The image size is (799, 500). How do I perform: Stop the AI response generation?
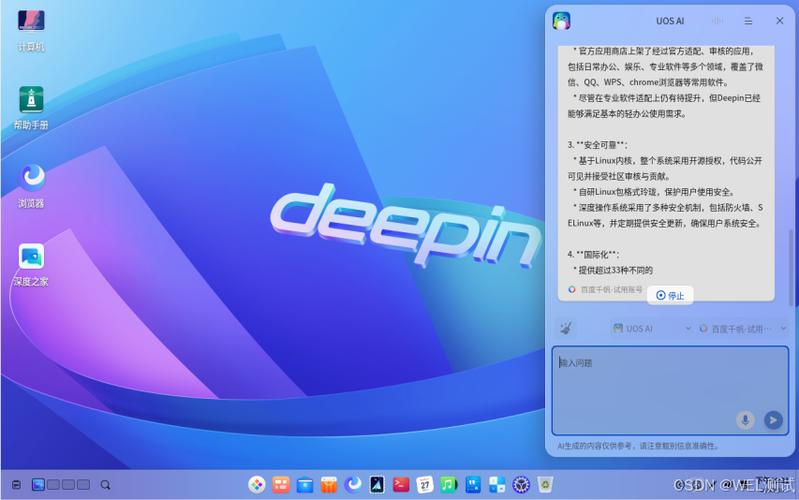[x=670, y=295]
